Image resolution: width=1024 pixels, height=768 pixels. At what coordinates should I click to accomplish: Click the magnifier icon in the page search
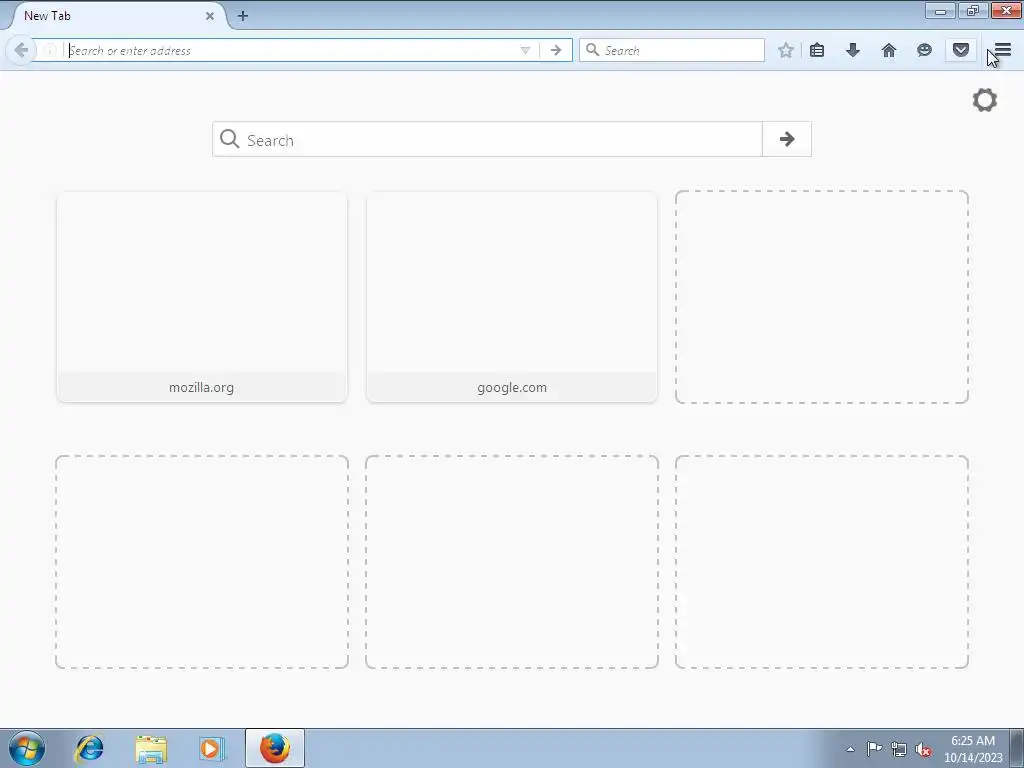[x=229, y=138]
